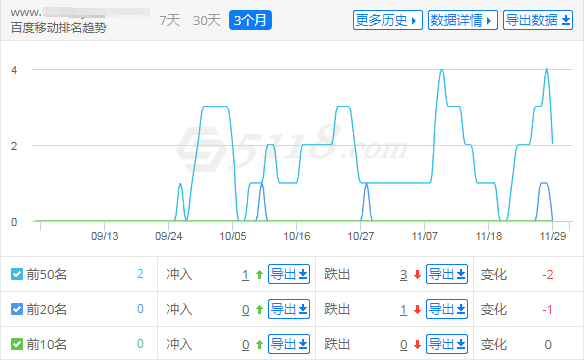Click the 10/05 date axis label
The width and height of the screenshot is (584, 360).
233,236
